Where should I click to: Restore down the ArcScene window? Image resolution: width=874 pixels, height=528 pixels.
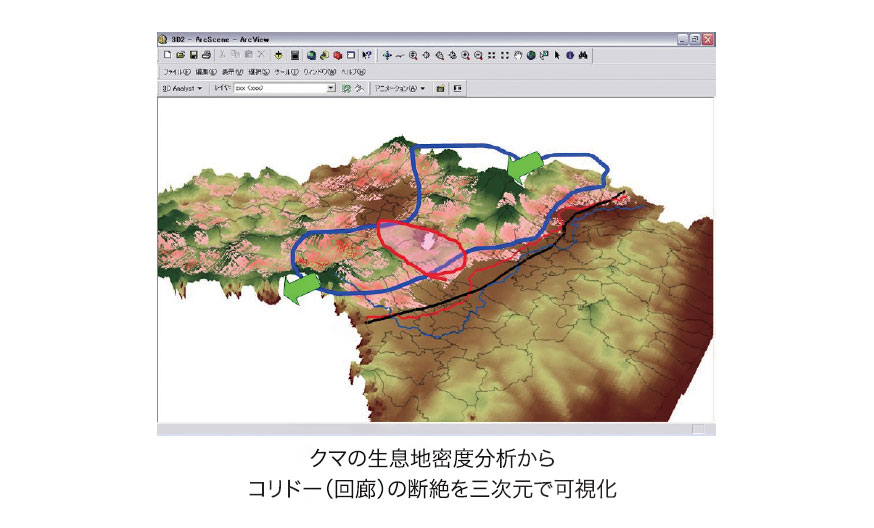pos(695,39)
